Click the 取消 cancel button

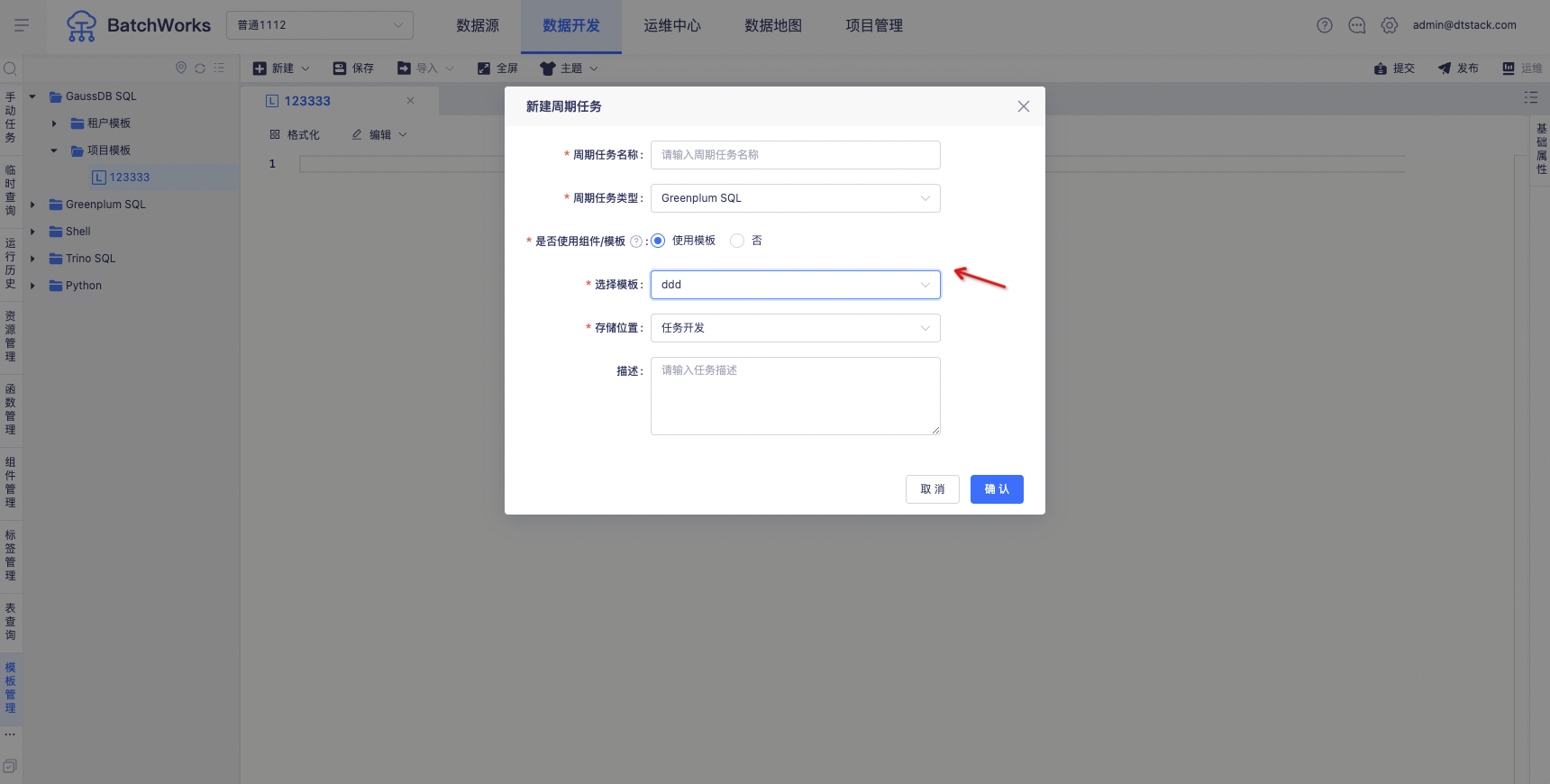coord(933,489)
